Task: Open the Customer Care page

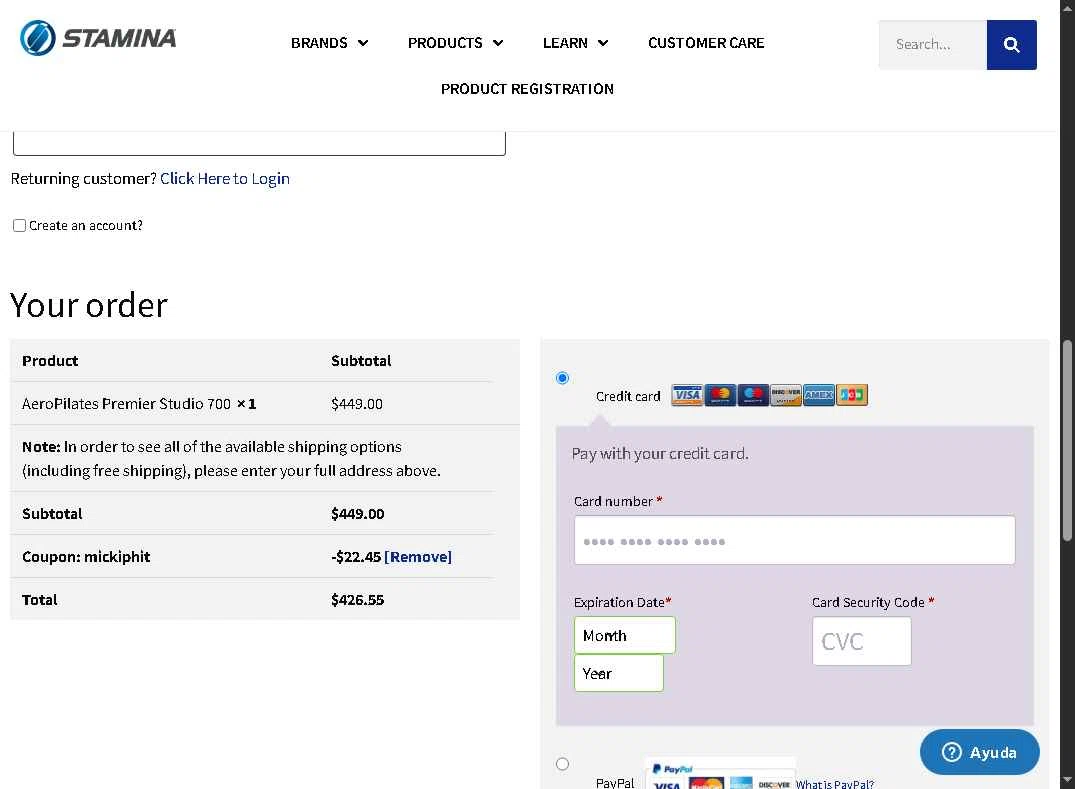Action: click(706, 43)
